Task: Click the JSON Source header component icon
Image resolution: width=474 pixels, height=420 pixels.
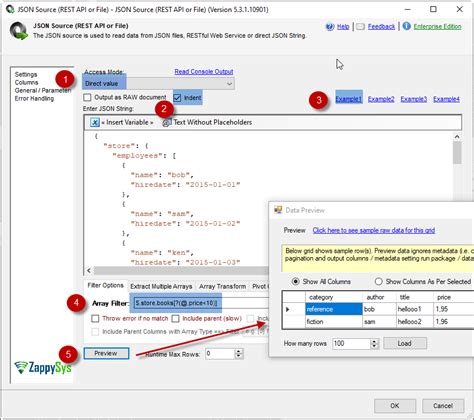Action: point(19,31)
